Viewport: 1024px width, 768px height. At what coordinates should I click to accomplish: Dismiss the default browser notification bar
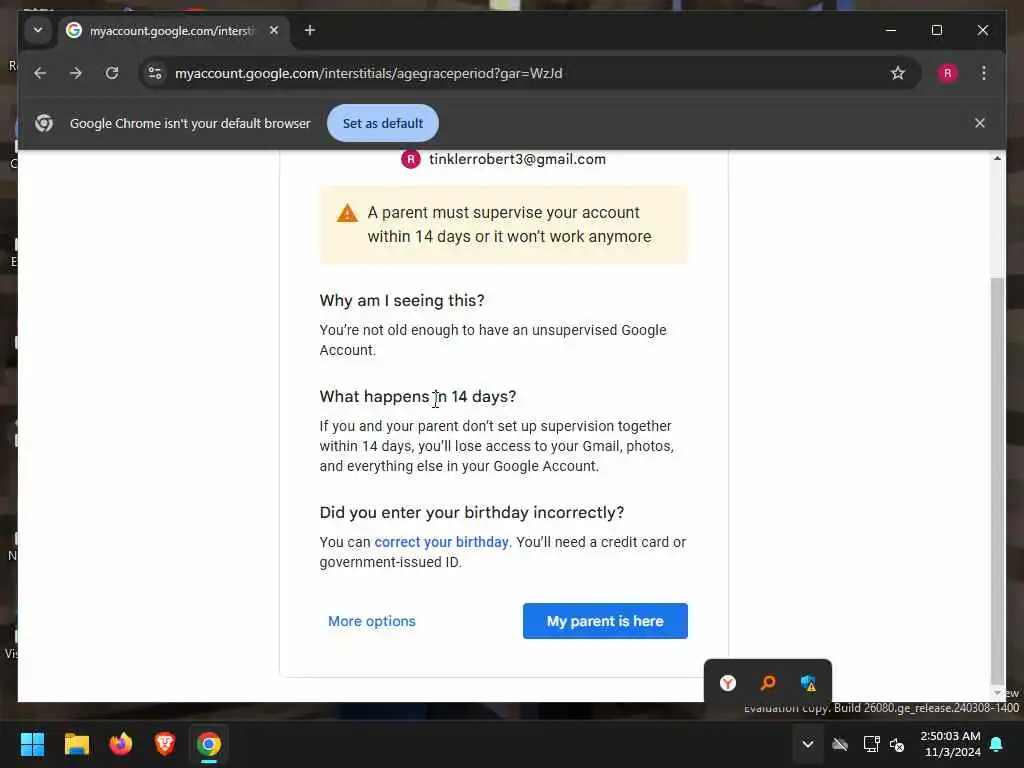pos(979,123)
